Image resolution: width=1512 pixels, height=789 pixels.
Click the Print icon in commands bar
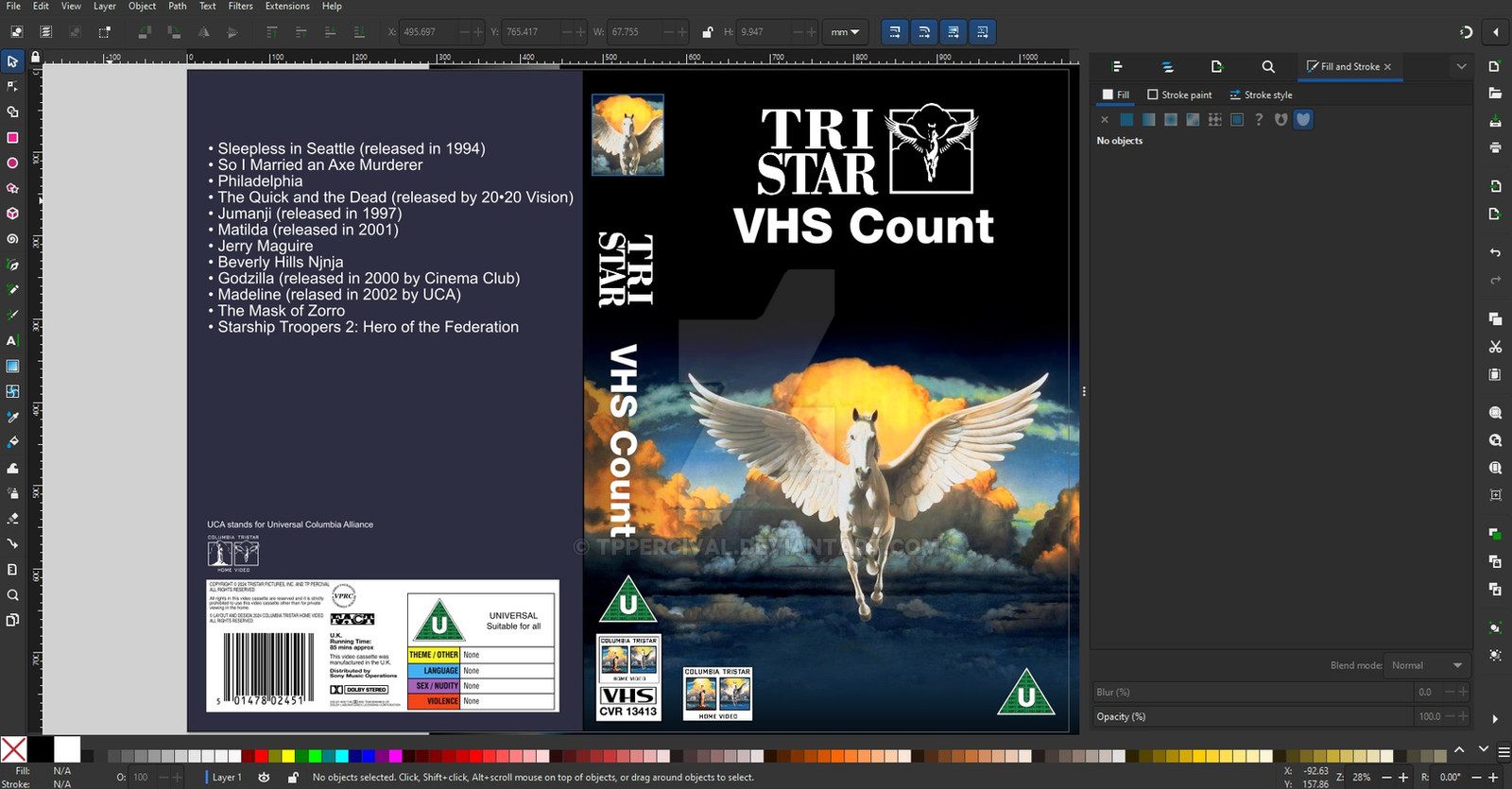[1495, 147]
